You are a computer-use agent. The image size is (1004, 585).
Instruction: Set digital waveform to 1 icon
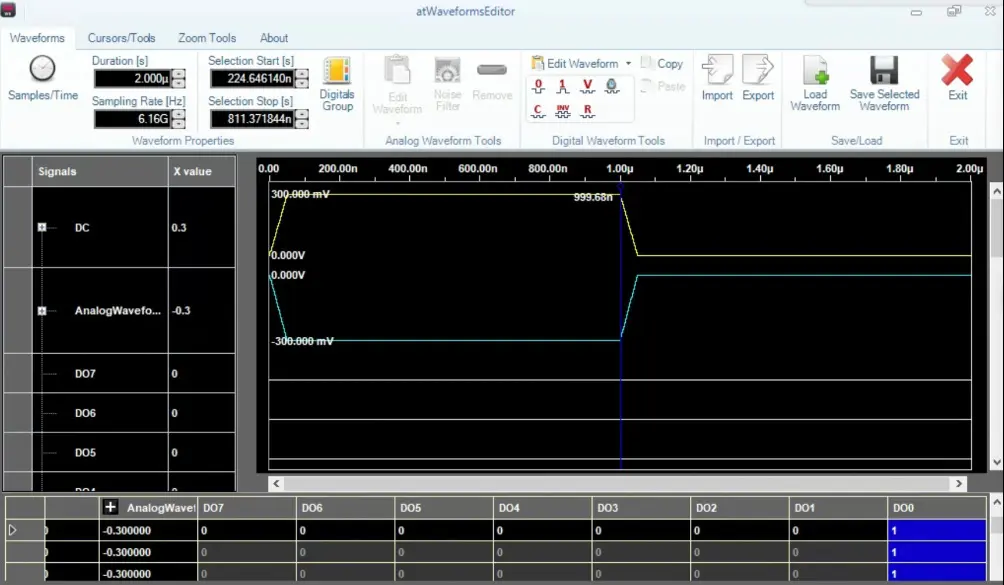(562, 86)
